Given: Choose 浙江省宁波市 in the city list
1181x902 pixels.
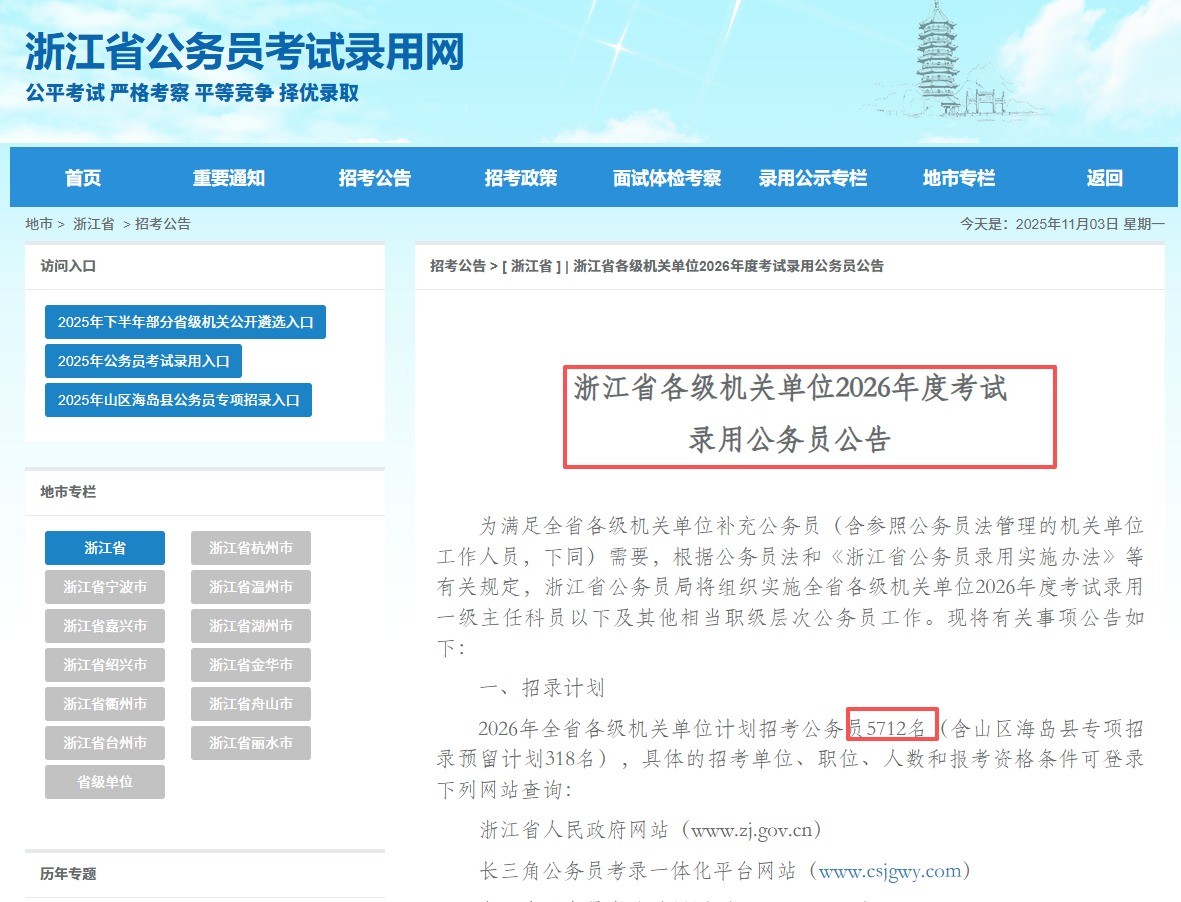Looking at the screenshot, I should (x=105, y=587).
